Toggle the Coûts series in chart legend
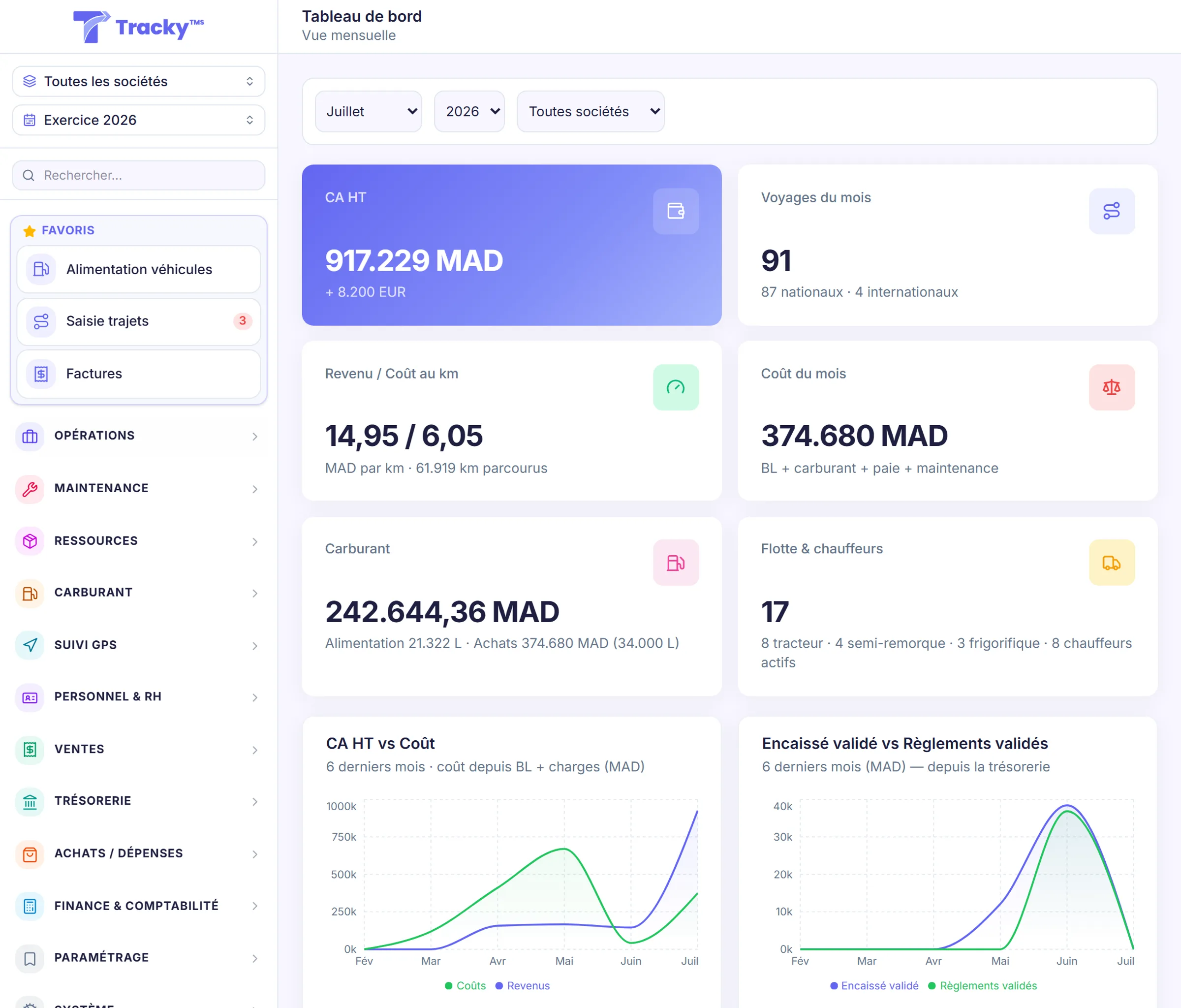1181x1008 pixels. pos(465,986)
